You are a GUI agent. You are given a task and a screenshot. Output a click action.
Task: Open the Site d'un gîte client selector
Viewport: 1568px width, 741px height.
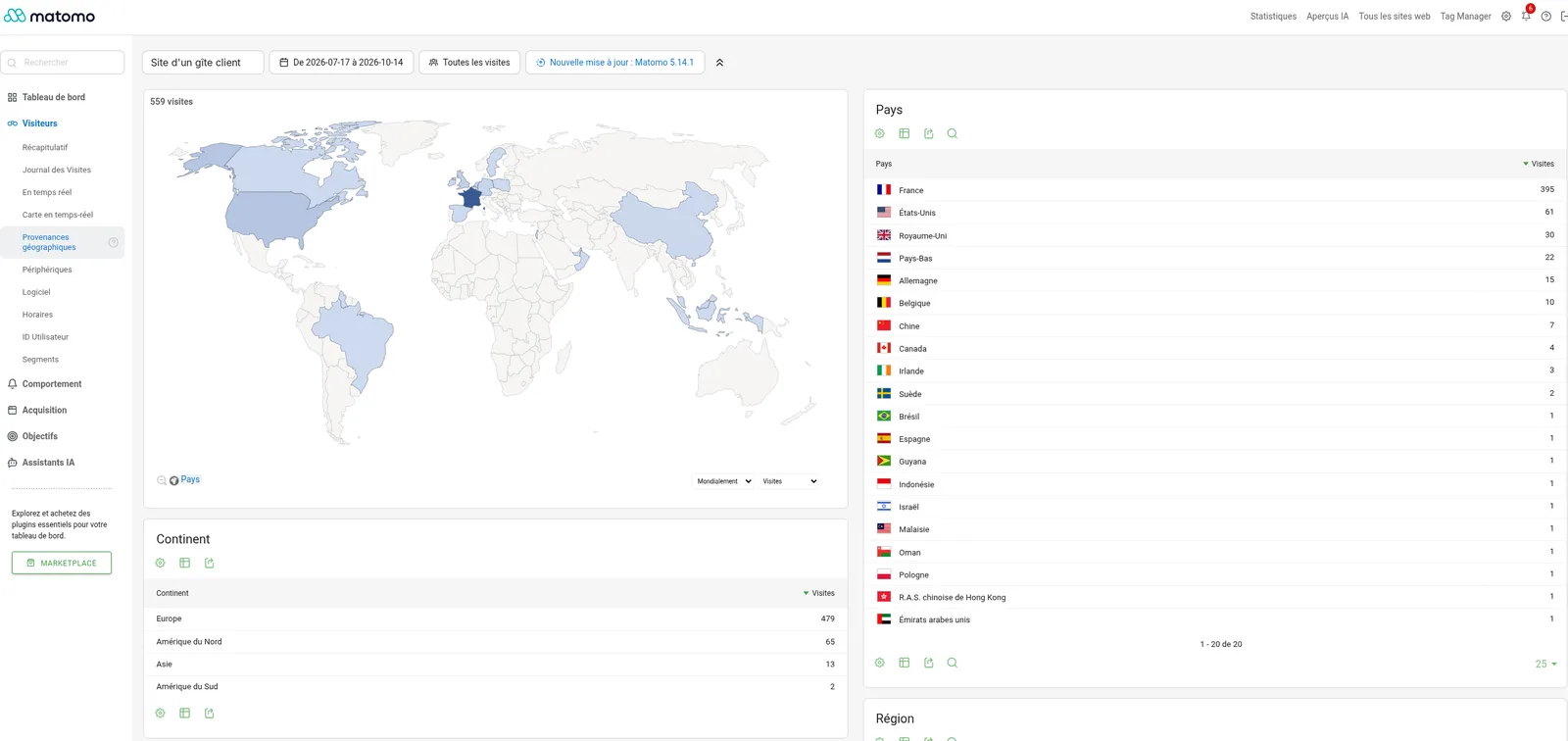coord(203,62)
